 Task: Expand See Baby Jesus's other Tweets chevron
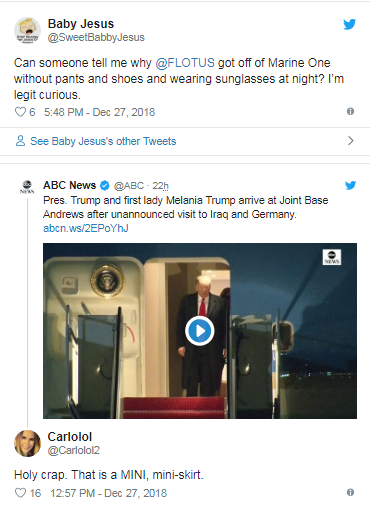coord(351,141)
